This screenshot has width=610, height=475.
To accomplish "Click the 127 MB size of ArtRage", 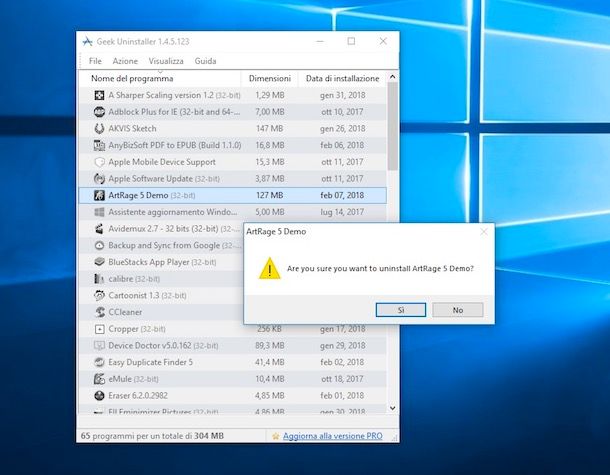I will 270,195.
